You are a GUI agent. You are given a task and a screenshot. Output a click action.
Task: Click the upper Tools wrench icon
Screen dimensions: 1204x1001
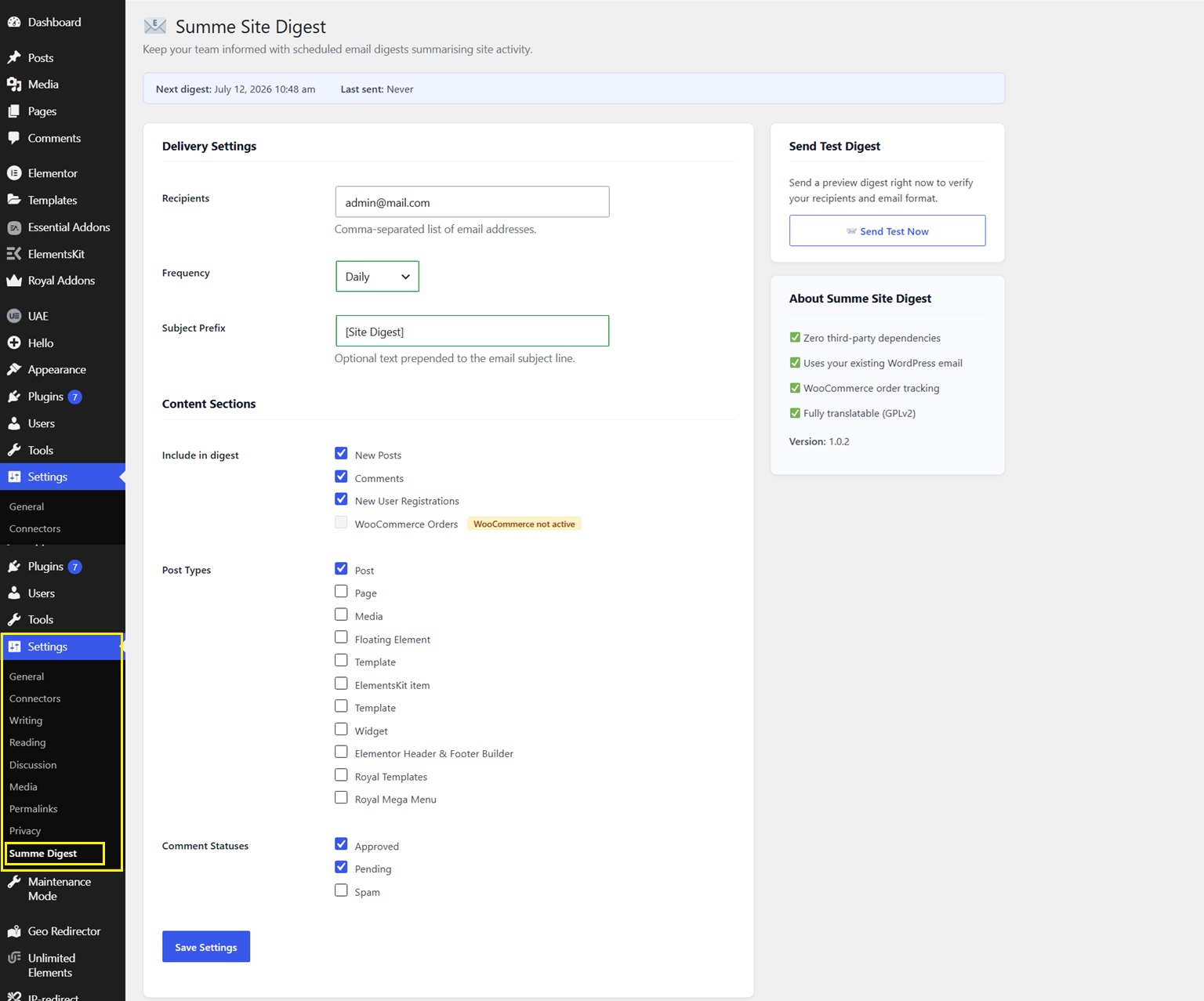click(14, 450)
